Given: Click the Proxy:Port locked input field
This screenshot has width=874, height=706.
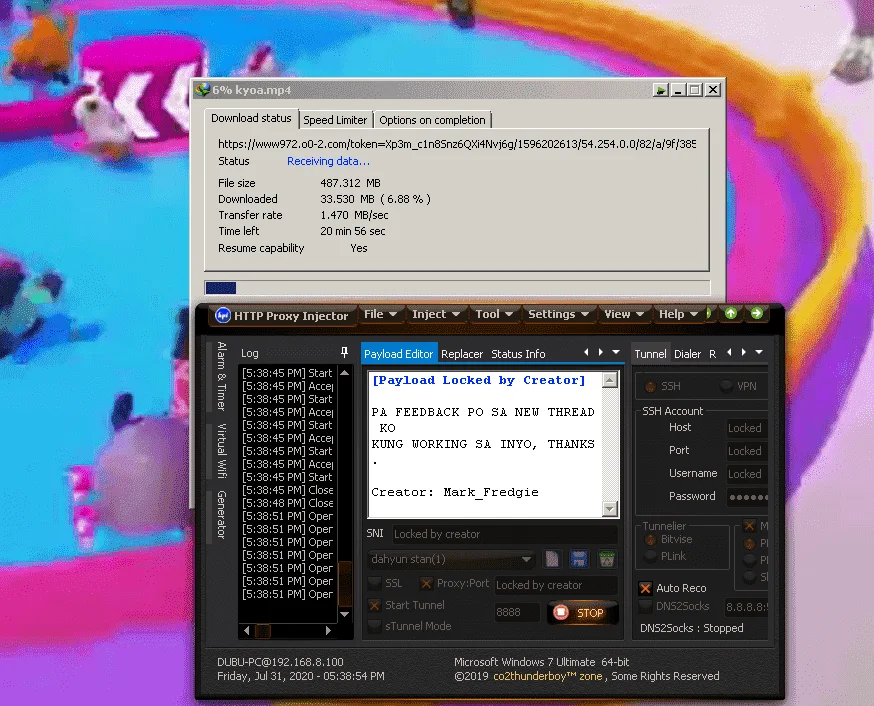Looking at the screenshot, I should click(x=556, y=585).
